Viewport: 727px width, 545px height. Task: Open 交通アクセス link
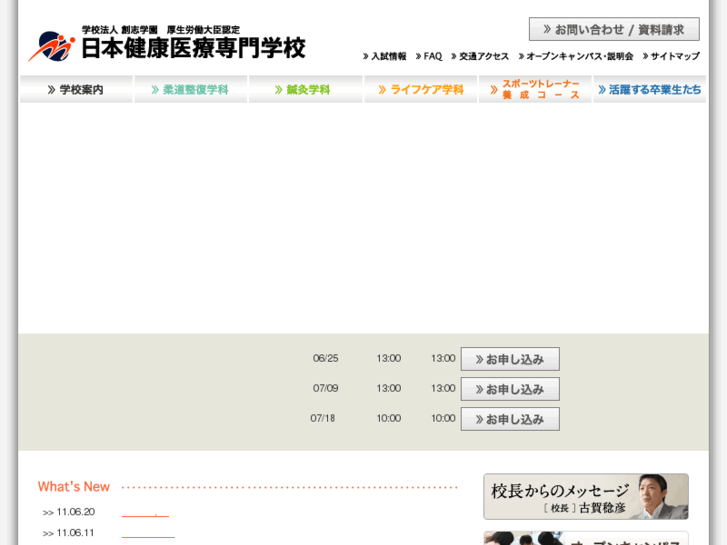(480, 56)
